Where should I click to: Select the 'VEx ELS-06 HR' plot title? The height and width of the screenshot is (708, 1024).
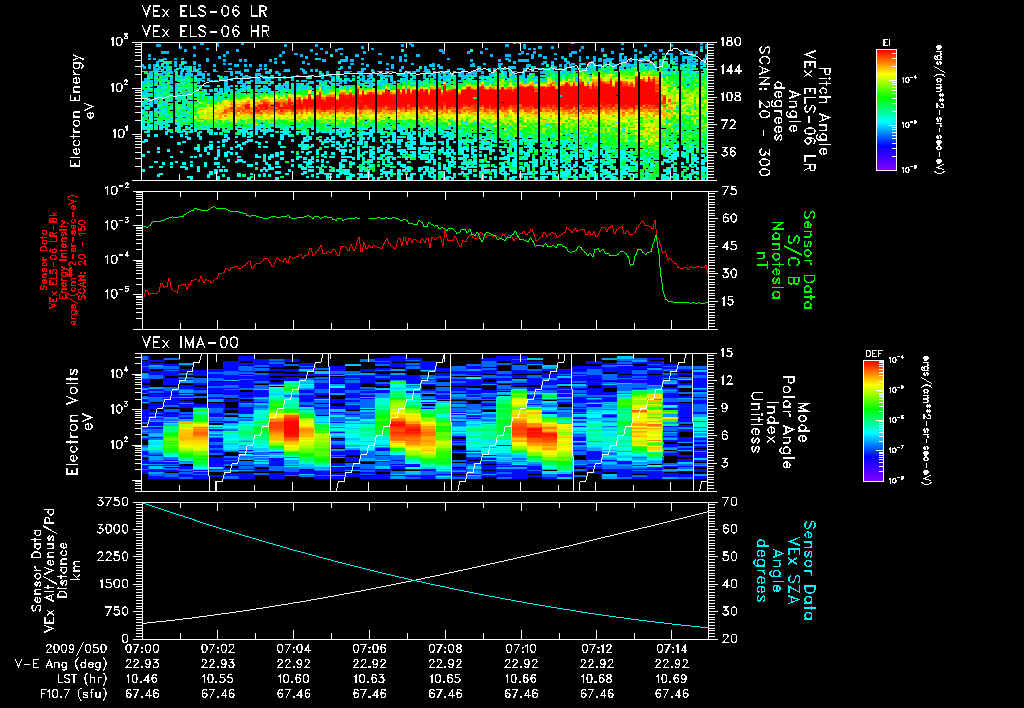point(206,31)
